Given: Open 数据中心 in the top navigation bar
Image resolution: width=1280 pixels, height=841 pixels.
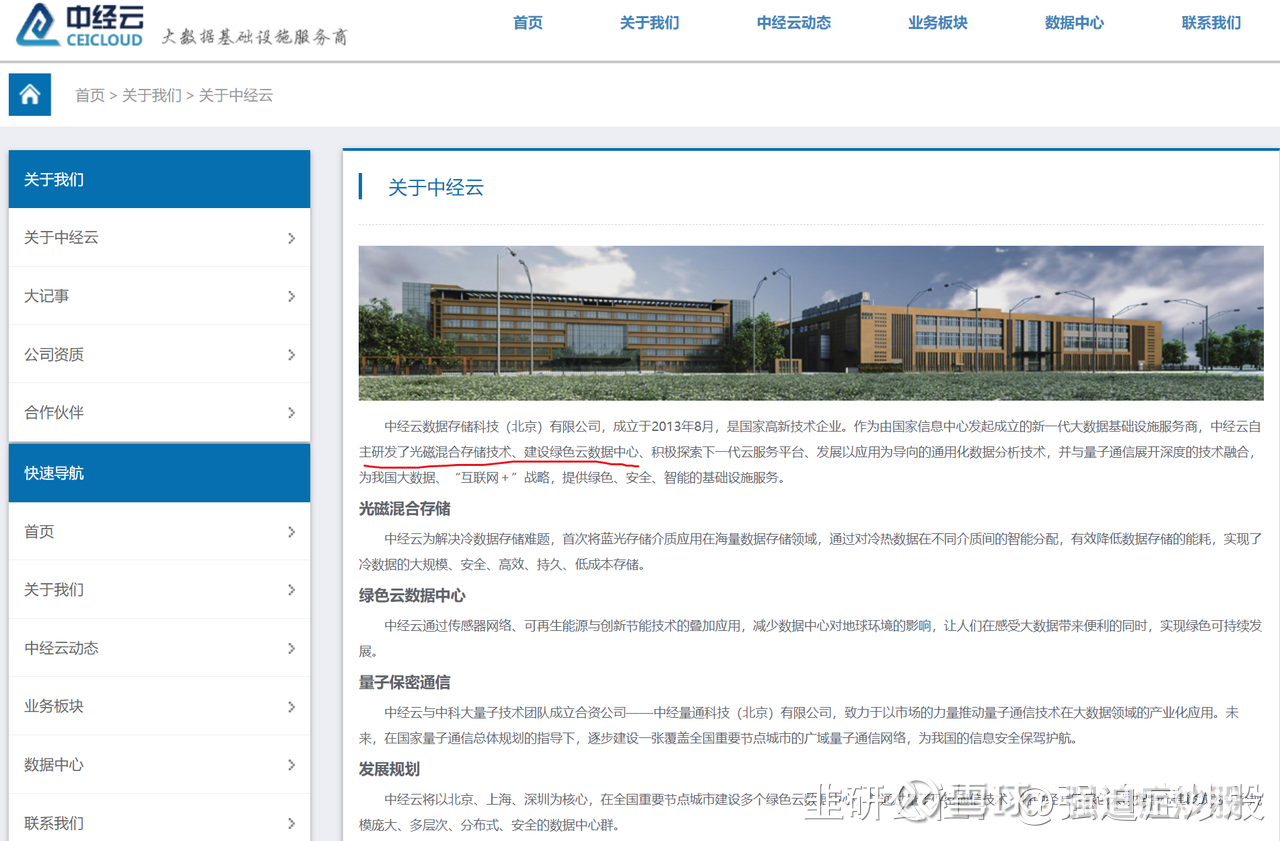Looking at the screenshot, I should (x=1074, y=23).
